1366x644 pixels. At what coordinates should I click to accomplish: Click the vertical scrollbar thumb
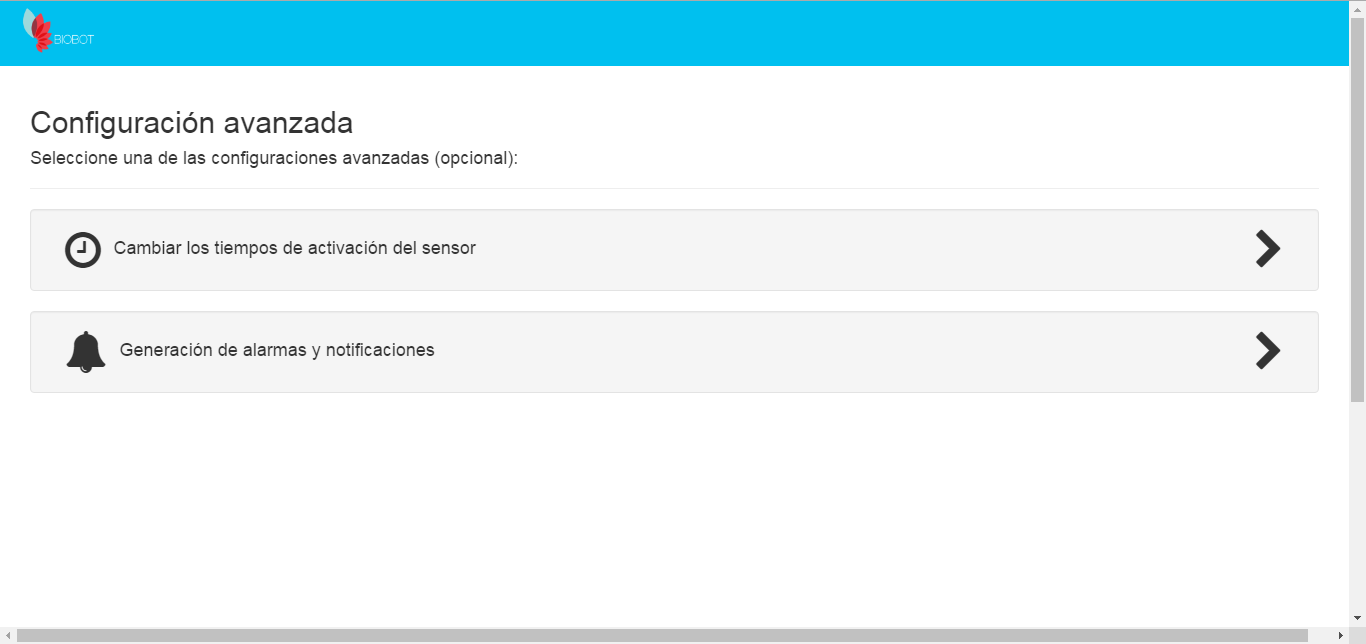[x=1357, y=200]
